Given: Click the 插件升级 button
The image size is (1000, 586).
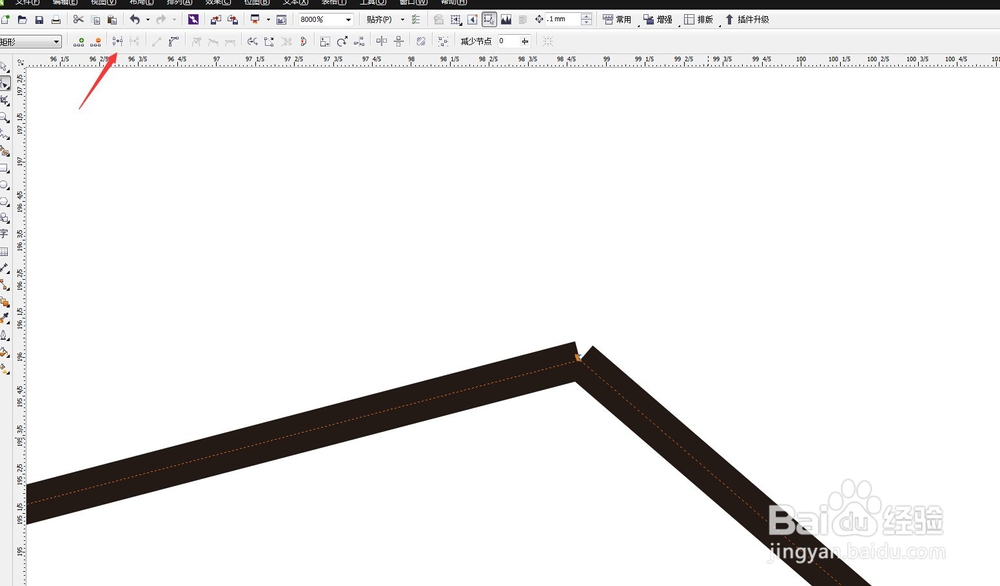Looking at the screenshot, I should click(747, 20).
